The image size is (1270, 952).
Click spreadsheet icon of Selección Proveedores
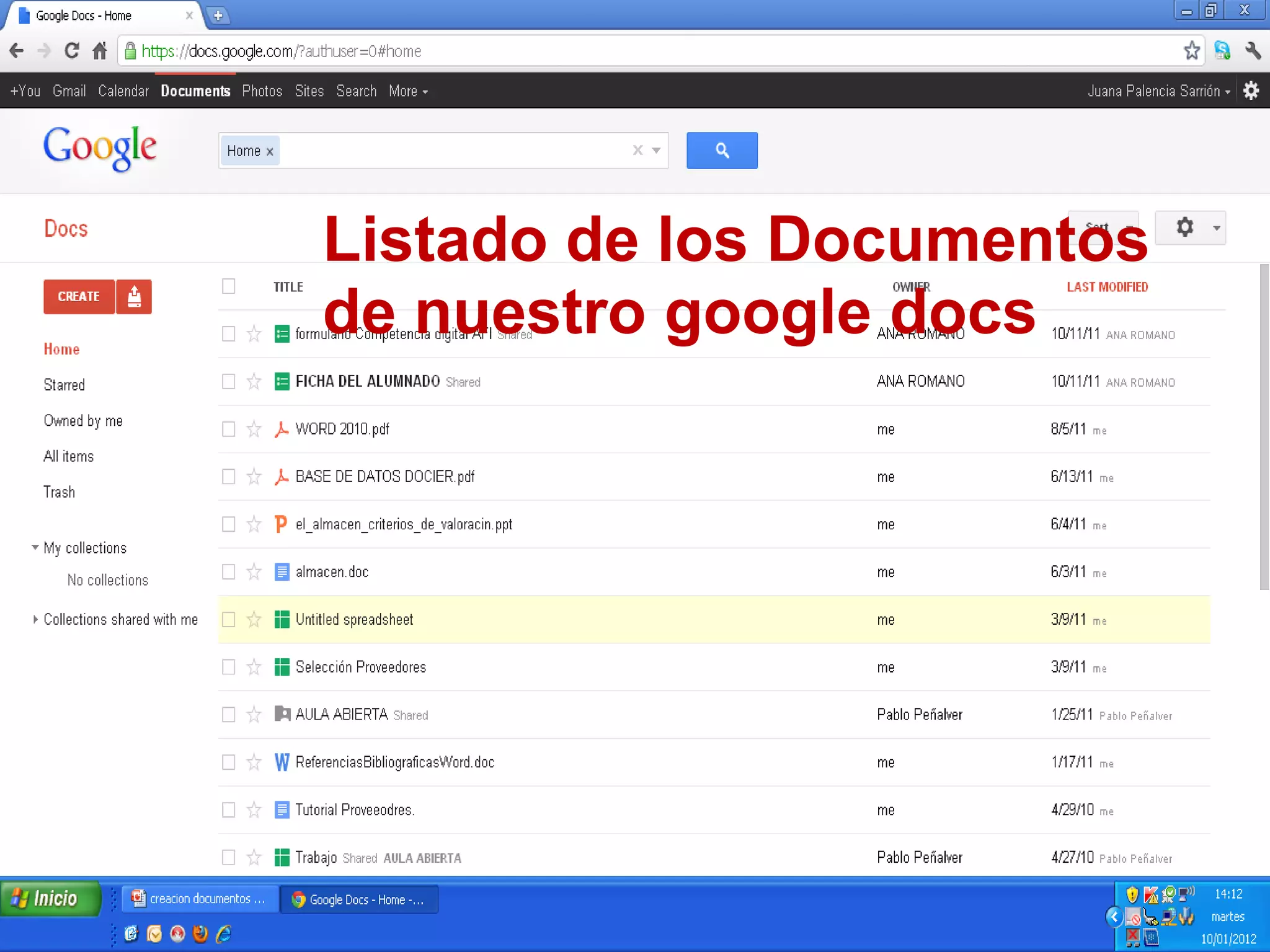tap(282, 667)
